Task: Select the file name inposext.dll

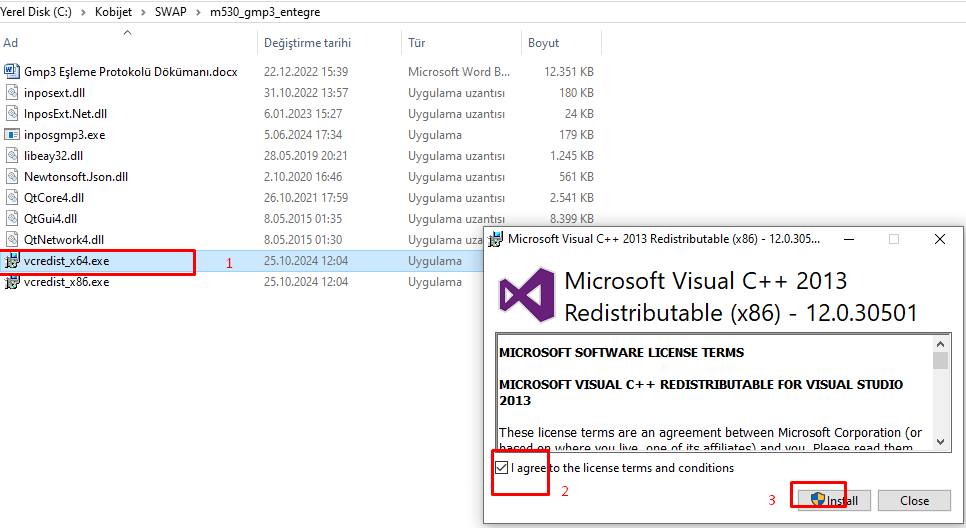Action: [x=54, y=92]
